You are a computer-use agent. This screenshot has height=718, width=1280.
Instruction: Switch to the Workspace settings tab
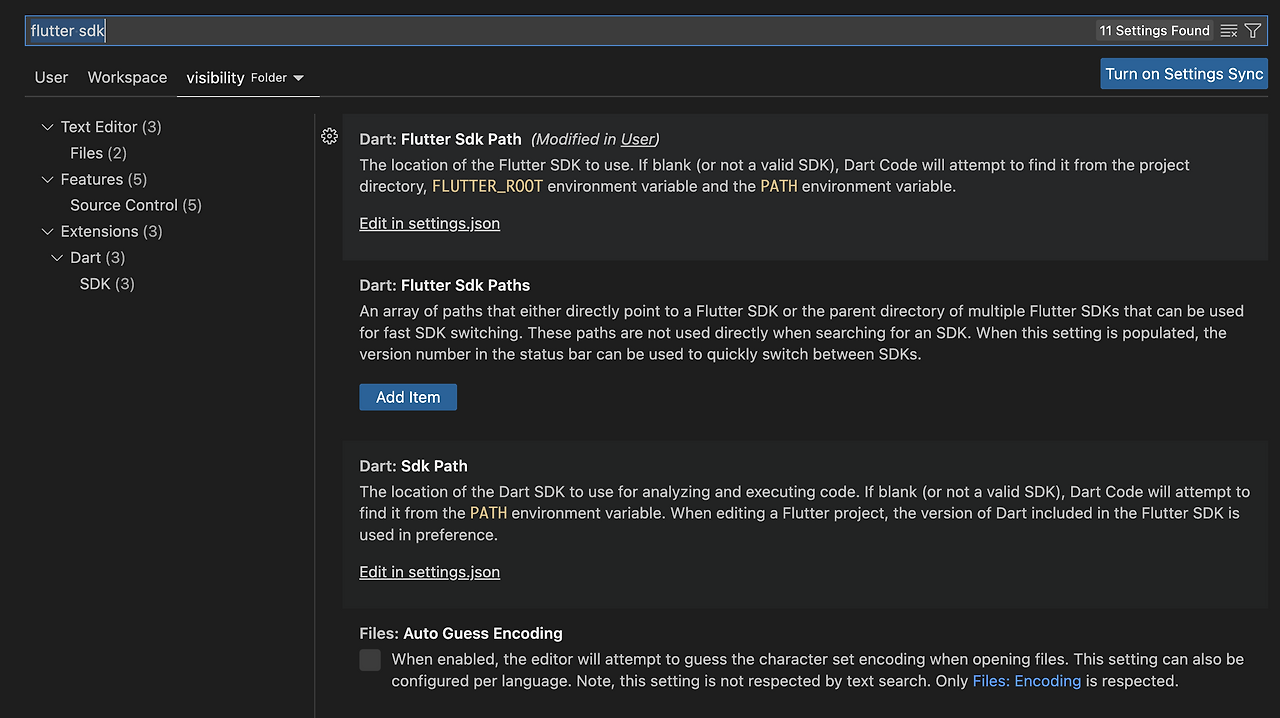(127, 77)
